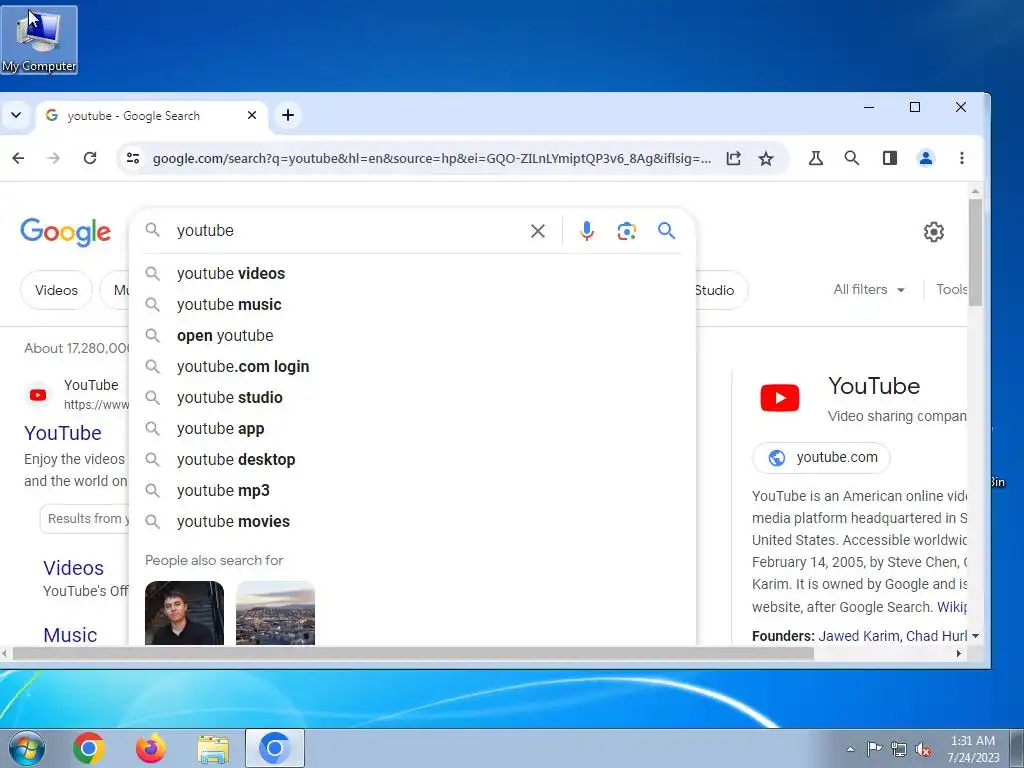
Task: Open the Action Center flag icon
Action: (x=874, y=749)
